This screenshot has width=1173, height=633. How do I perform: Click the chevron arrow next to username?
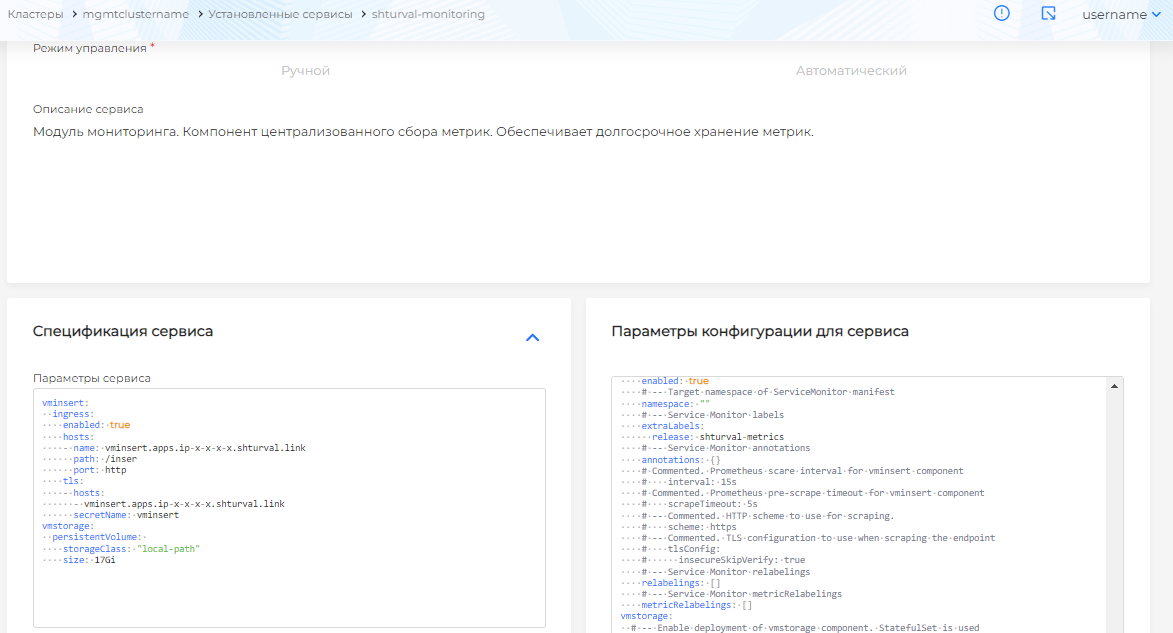1156,15
